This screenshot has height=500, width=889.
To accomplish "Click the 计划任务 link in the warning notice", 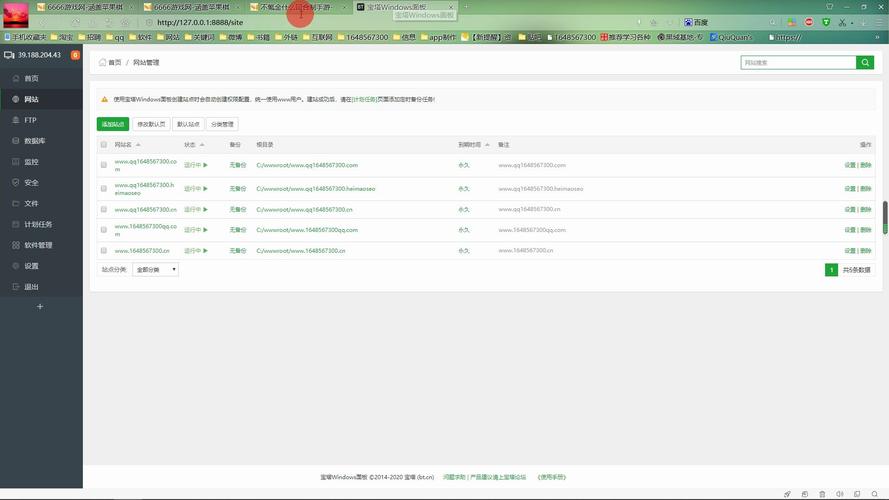I will (364, 99).
